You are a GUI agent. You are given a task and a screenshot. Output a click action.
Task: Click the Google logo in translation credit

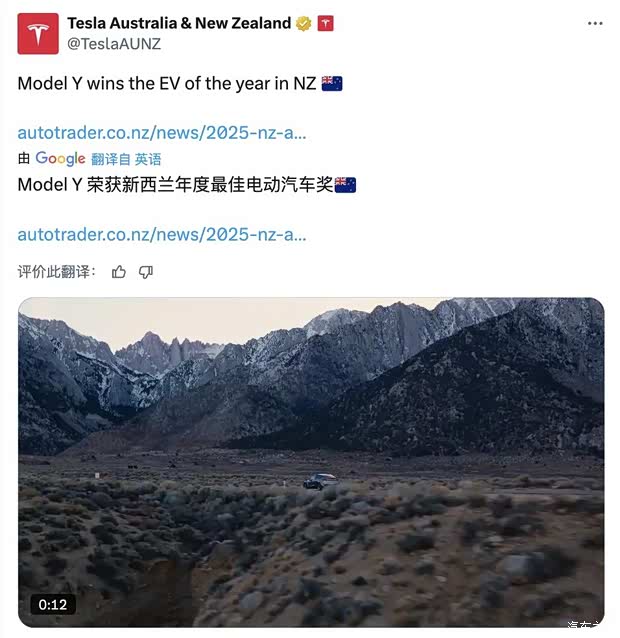point(60,158)
